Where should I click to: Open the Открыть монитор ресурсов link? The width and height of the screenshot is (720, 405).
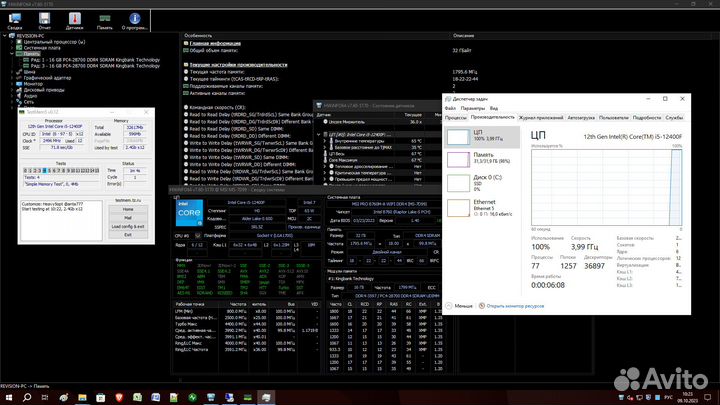(512, 306)
